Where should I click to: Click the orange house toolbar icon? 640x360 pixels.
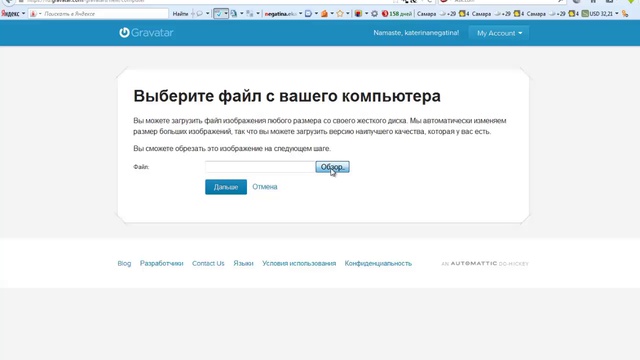tap(324, 14)
